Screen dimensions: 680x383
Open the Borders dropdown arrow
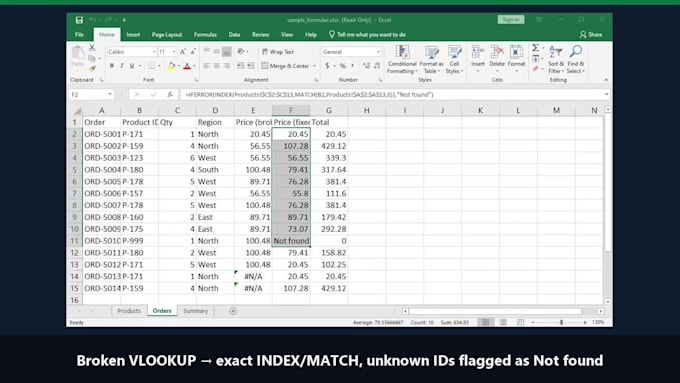coord(159,66)
